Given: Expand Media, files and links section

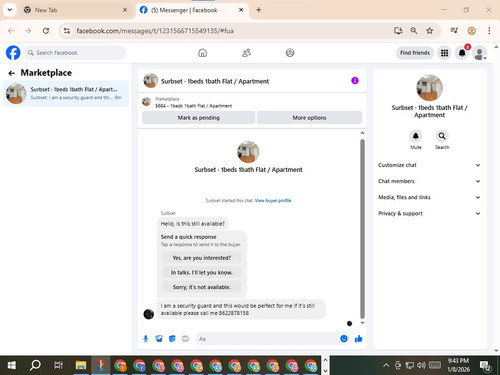Looking at the screenshot, I should click(x=429, y=197).
